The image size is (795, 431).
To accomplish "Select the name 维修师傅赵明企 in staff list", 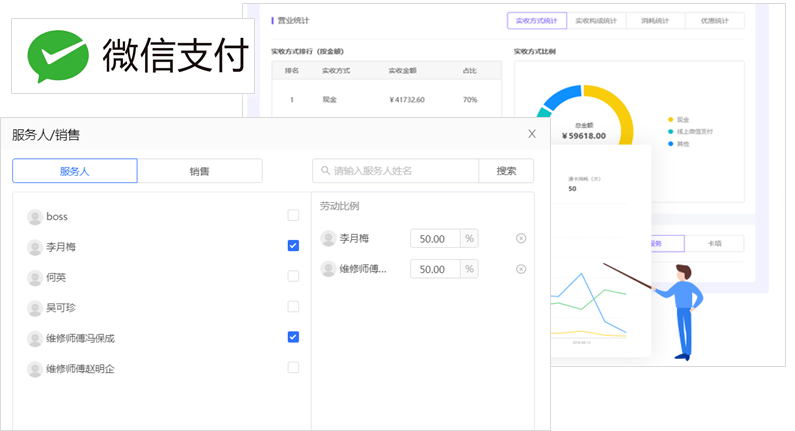I will [80, 369].
